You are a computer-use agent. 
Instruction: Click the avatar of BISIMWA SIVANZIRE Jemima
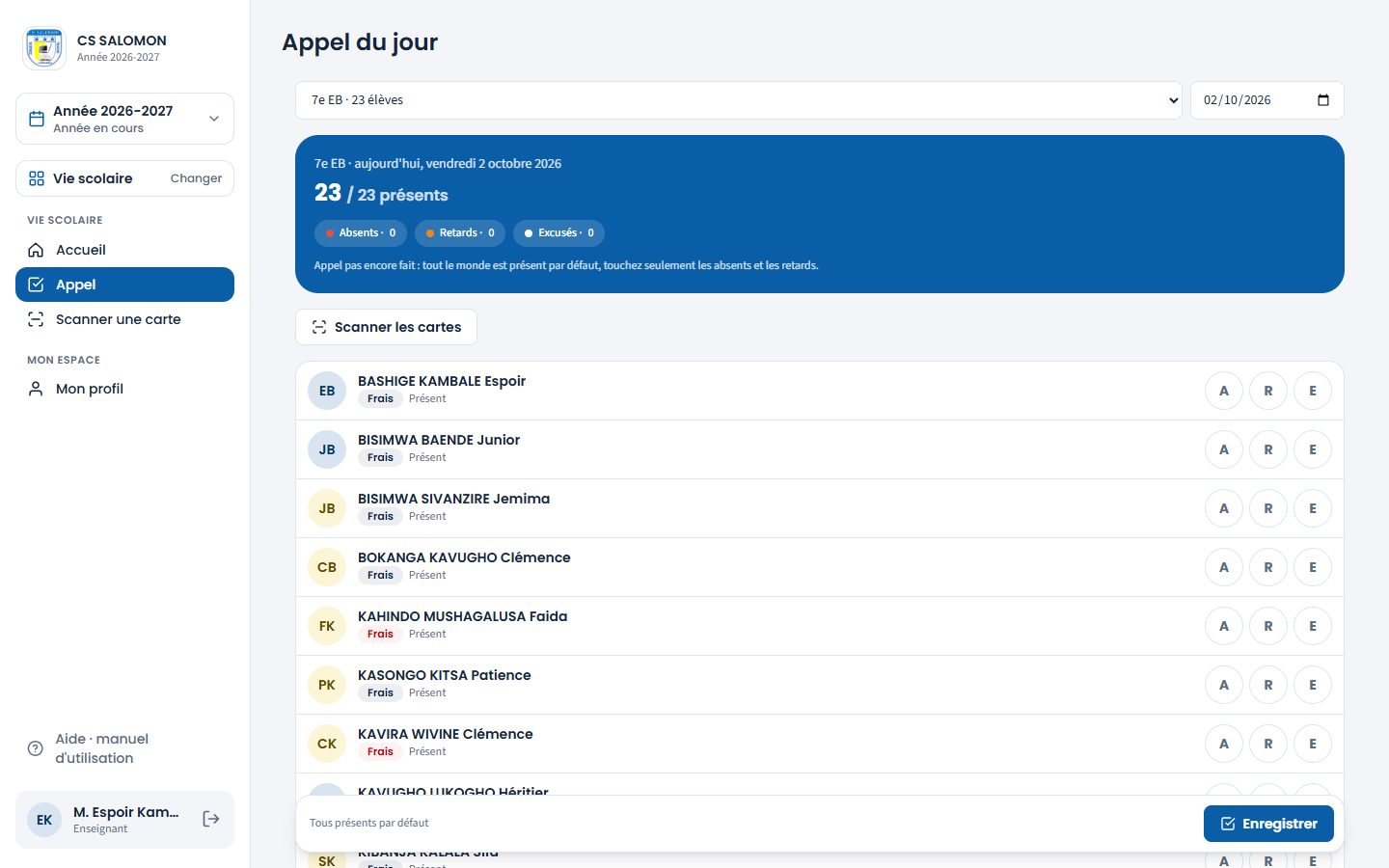(327, 508)
